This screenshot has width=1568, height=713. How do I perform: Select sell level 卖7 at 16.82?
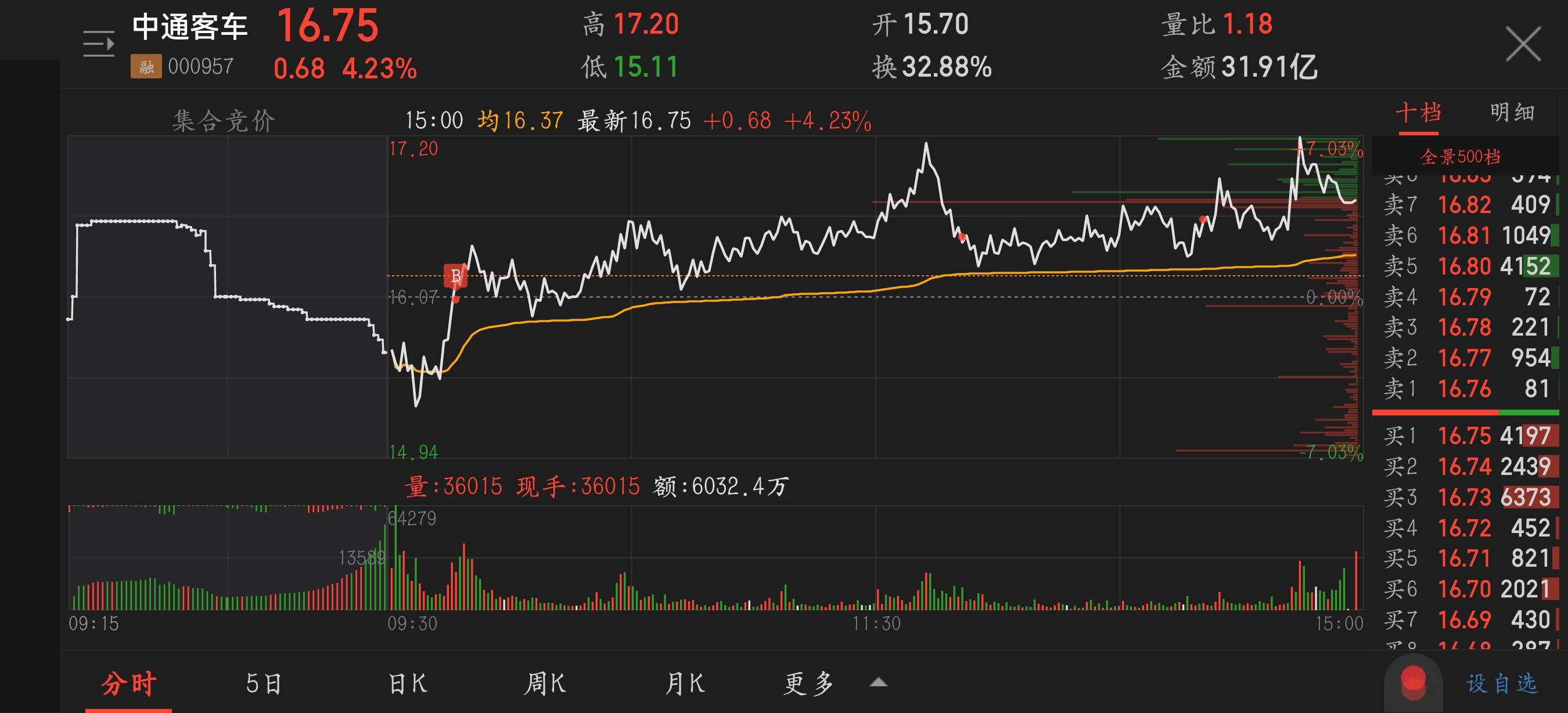[x=1466, y=204]
